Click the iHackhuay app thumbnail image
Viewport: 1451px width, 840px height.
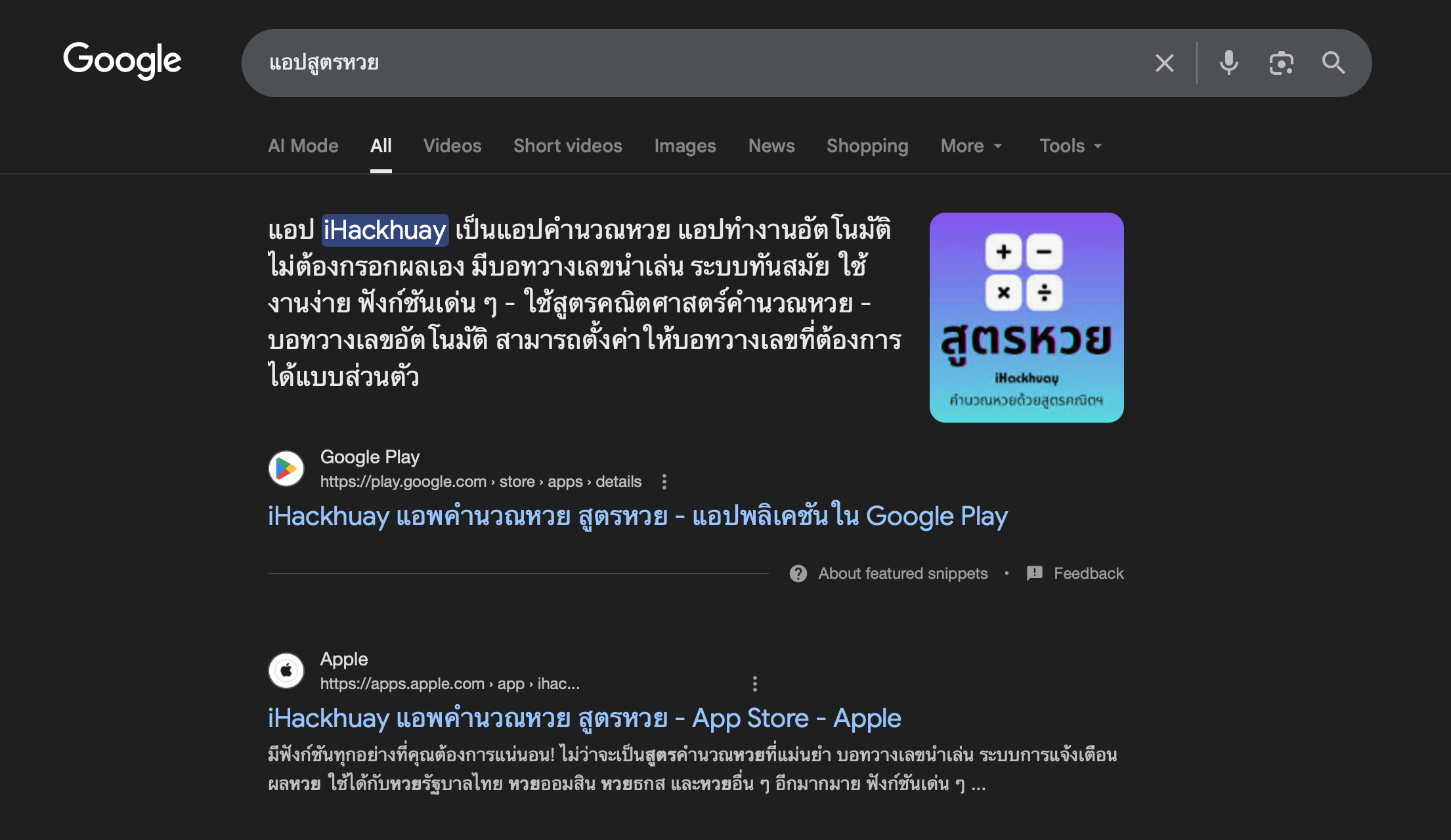pyautogui.click(x=1026, y=317)
